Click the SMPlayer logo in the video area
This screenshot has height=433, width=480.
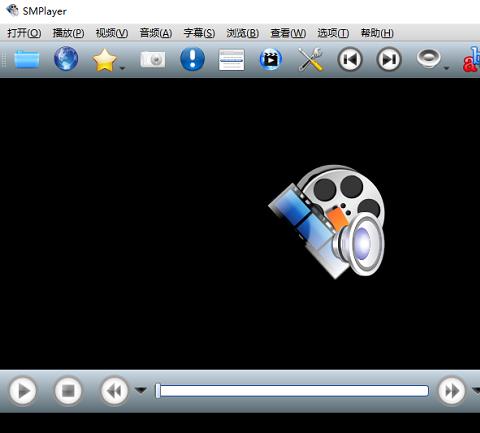coord(327,221)
